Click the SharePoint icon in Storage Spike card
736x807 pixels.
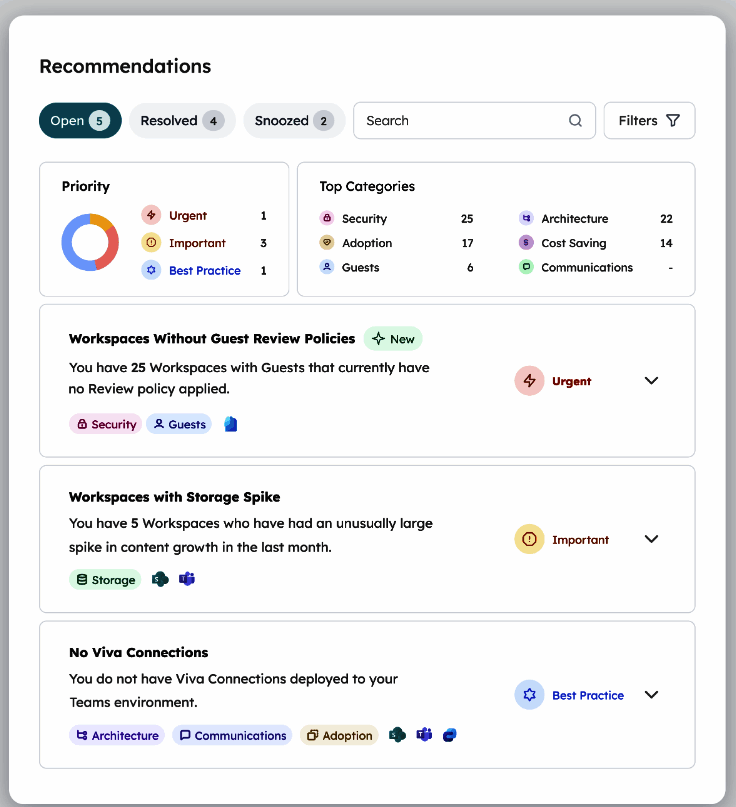(160, 579)
